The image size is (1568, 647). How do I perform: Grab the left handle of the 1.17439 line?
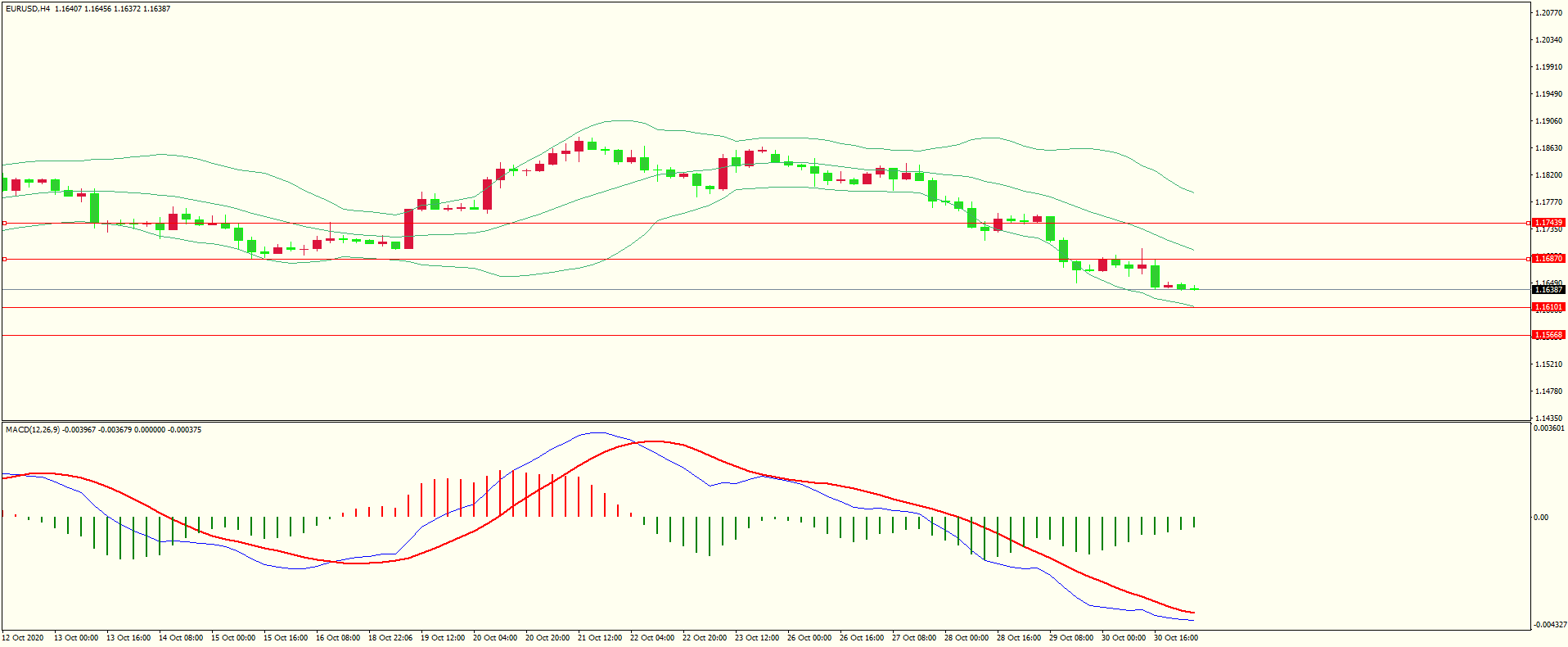click(4, 223)
